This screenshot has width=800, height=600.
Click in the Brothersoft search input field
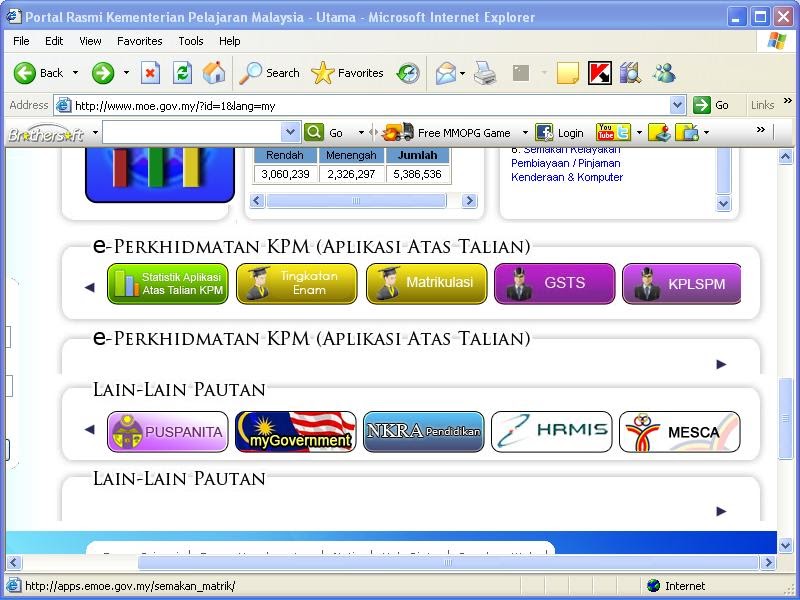pyautogui.click(x=192, y=132)
